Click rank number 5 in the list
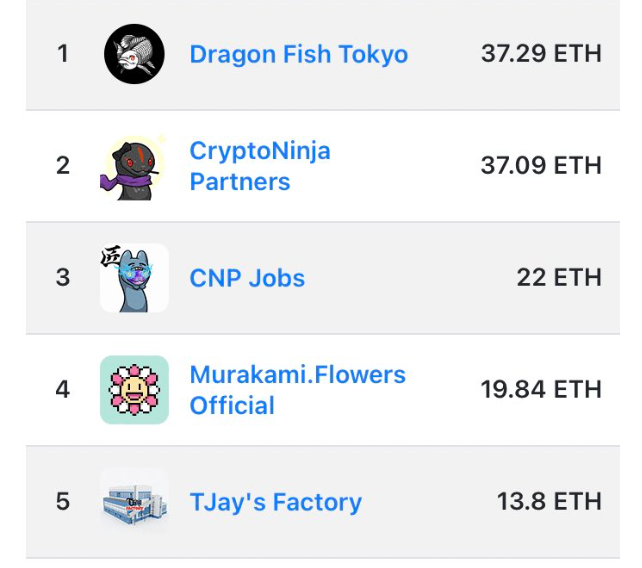Image resolution: width=642 pixels, height=568 pixels. (x=63, y=501)
